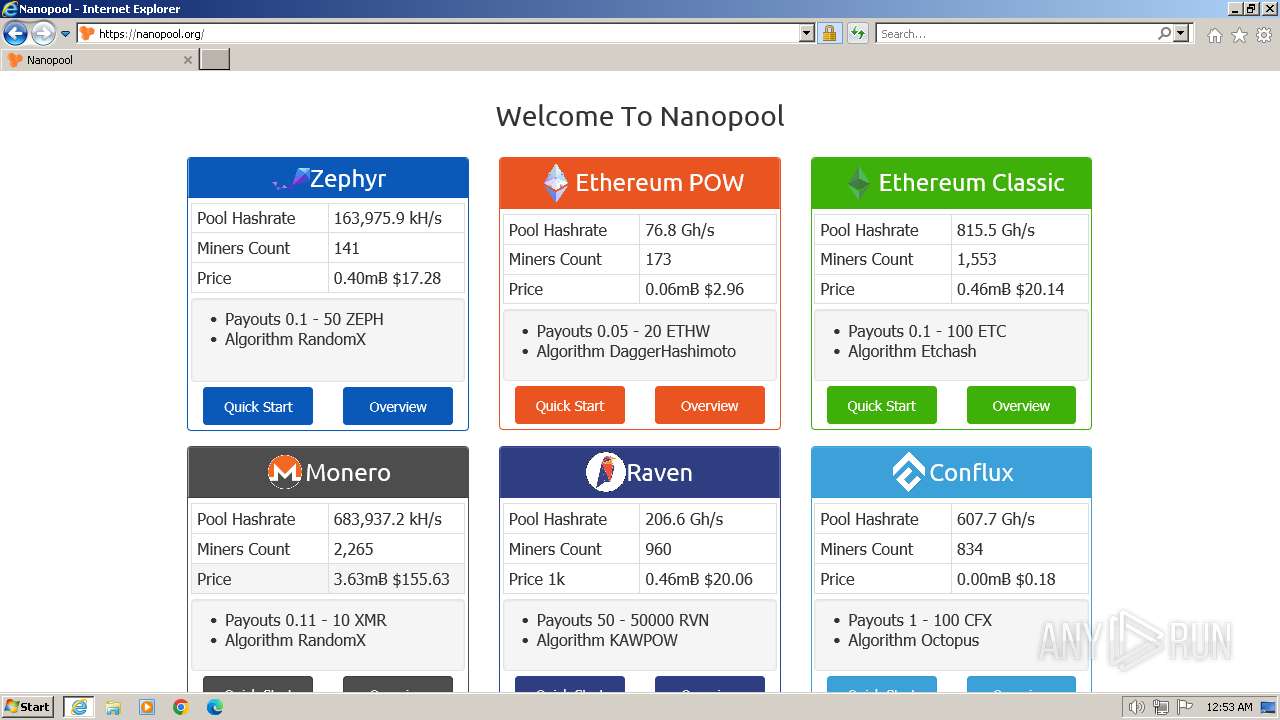
Task: Open Zephyr Quick Start
Action: [258, 406]
